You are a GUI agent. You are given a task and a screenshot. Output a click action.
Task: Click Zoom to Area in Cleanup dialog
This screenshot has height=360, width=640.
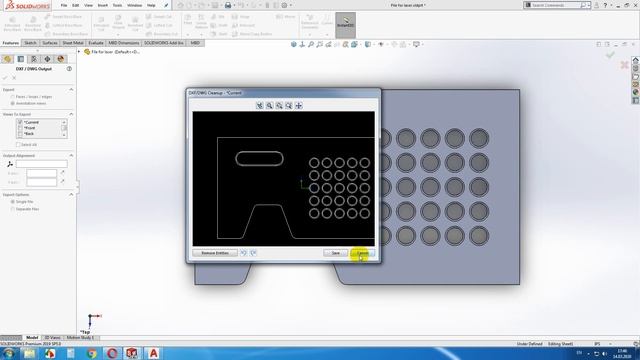[279, 106]
